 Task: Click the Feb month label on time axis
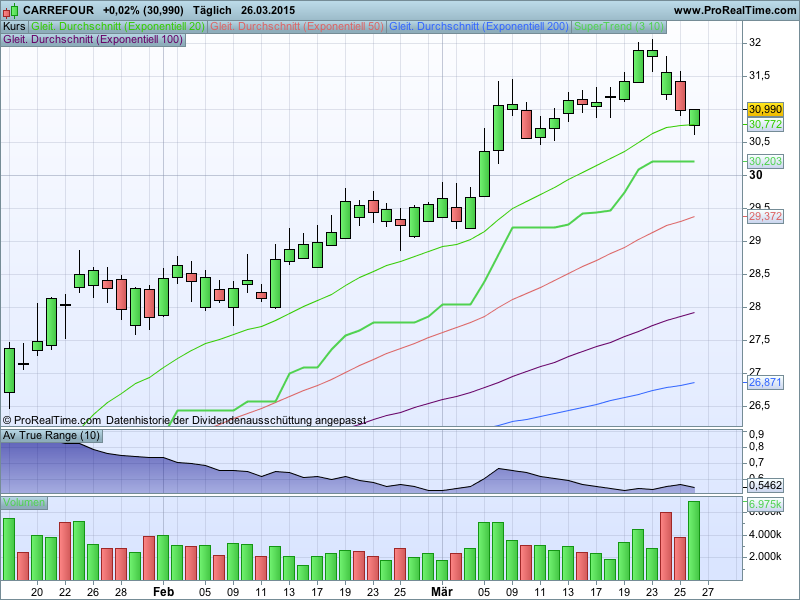(163, 592)
